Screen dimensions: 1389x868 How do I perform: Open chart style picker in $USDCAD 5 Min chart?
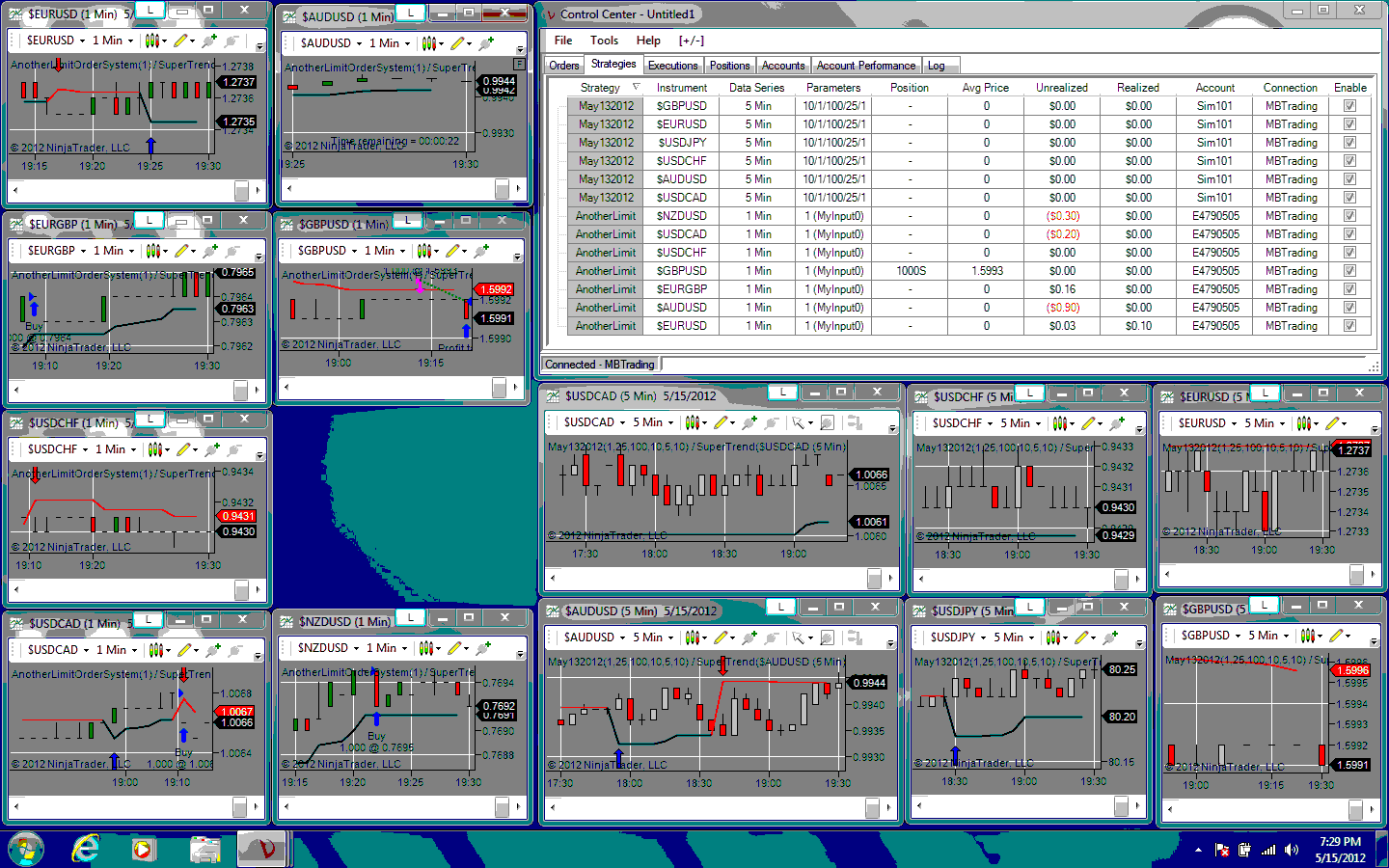pos(692,422)
